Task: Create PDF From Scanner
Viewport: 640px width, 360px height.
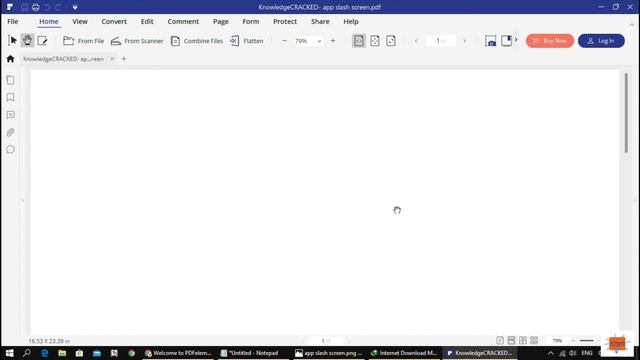Action: point(137,41)
